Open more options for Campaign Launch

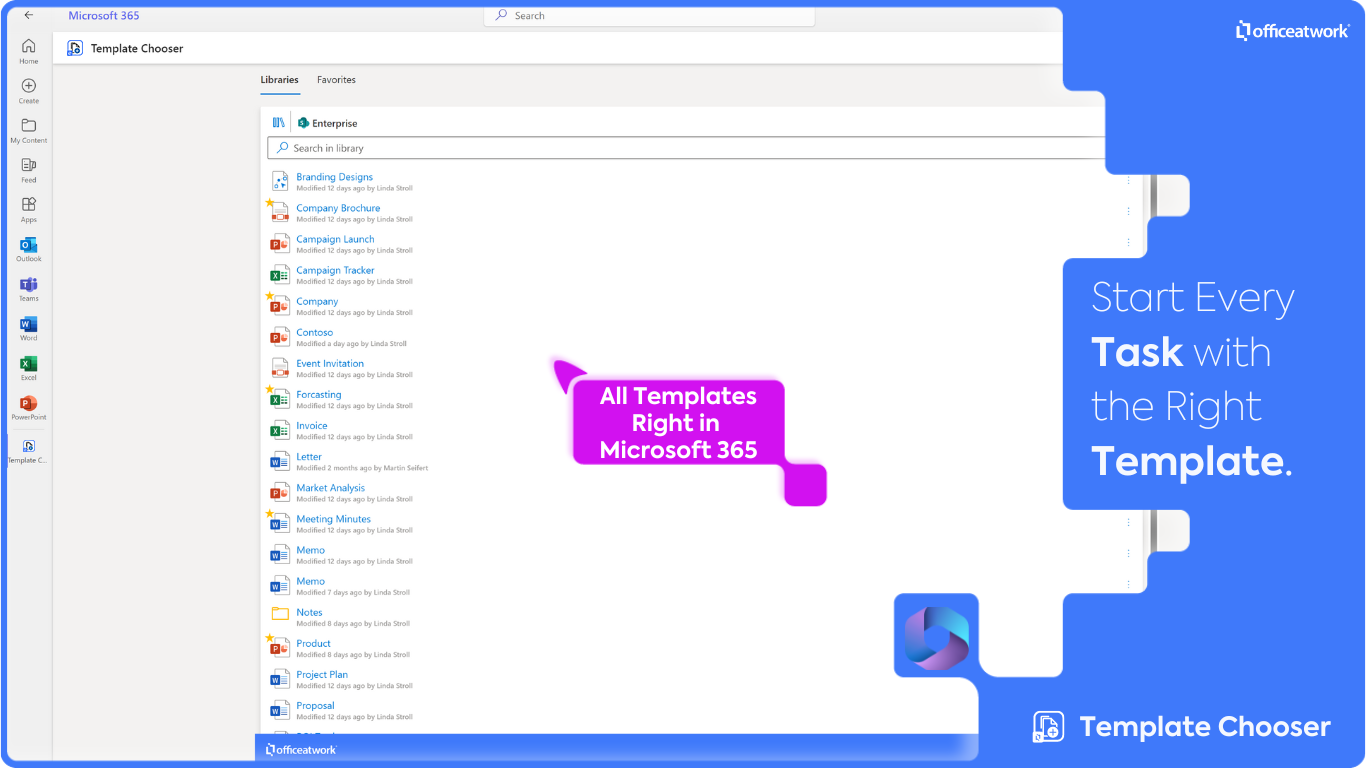tap(1129, 242)
